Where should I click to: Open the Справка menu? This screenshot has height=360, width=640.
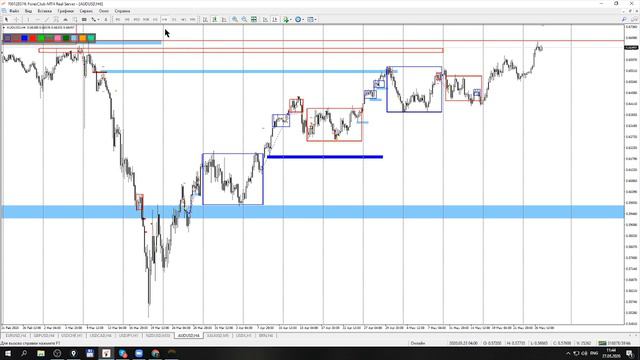tap(122, 11)
